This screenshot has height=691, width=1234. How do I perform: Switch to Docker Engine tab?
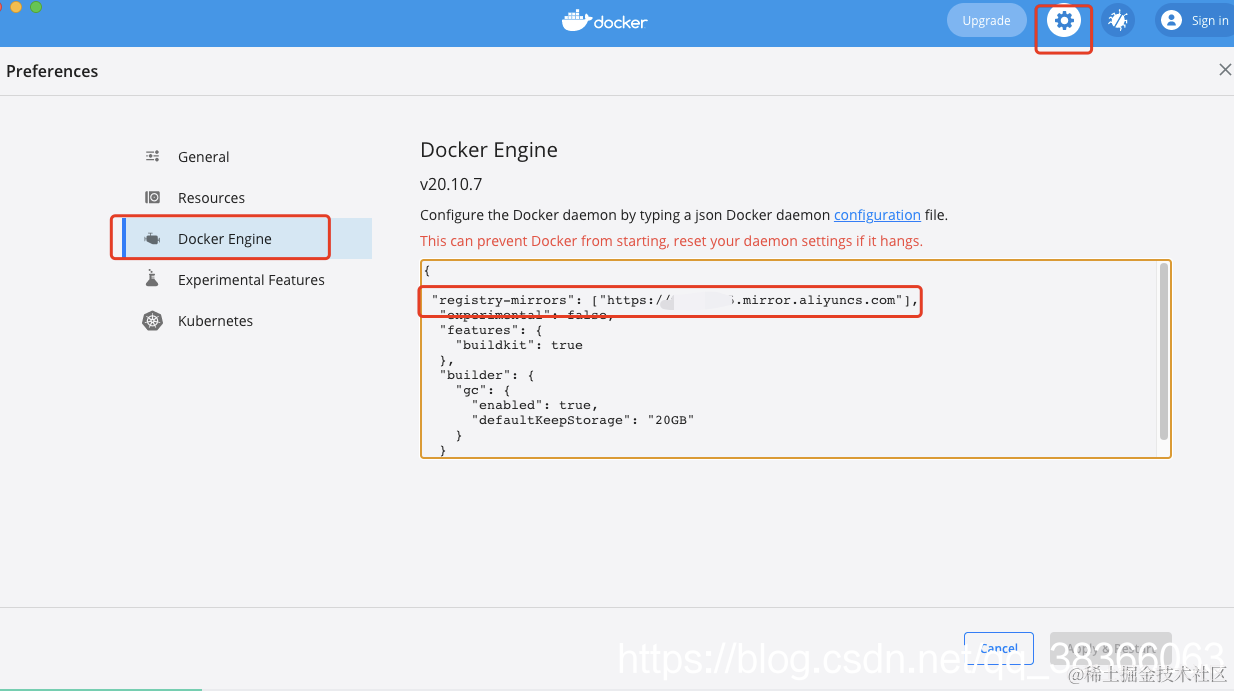click(247, 238)
